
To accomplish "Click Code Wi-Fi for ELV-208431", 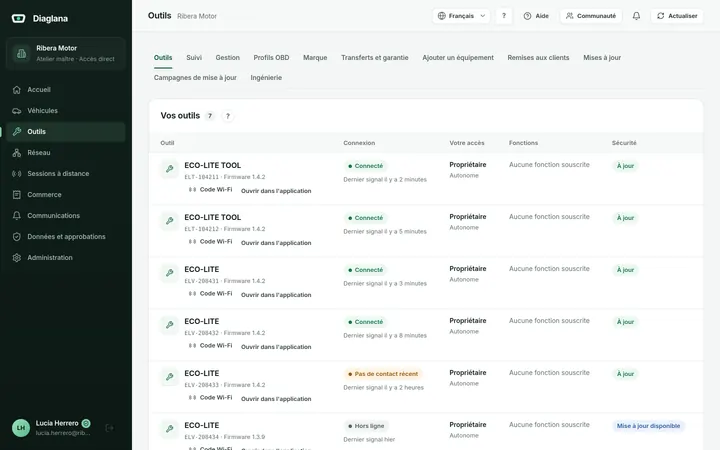I will tap(210, 294).
